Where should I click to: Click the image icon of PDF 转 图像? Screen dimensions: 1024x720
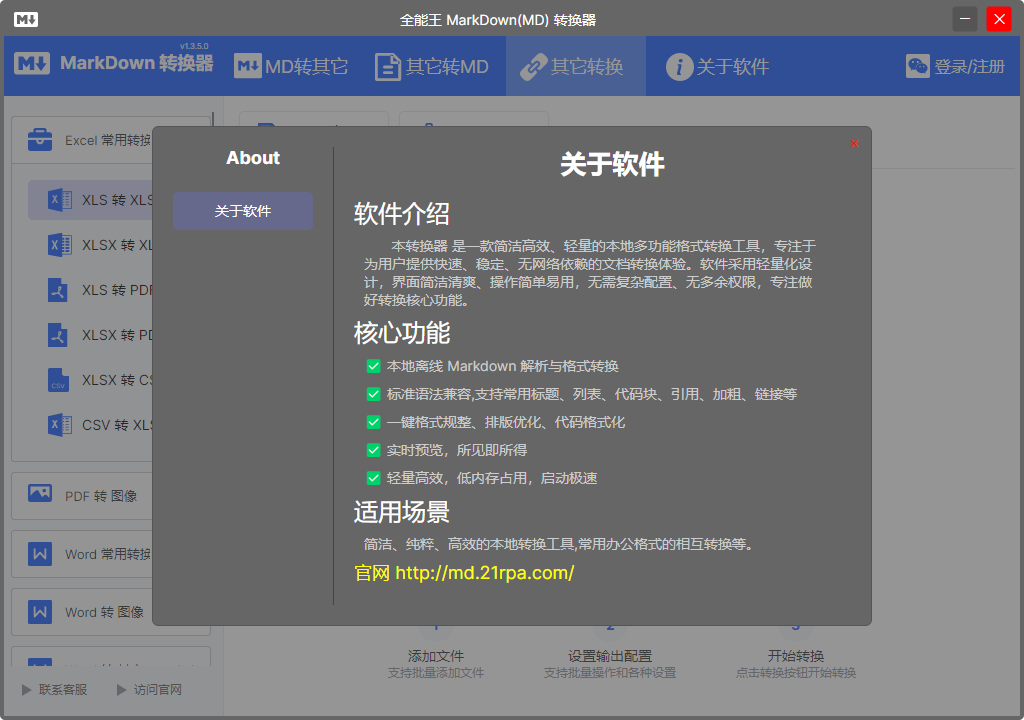coord(40,493)
